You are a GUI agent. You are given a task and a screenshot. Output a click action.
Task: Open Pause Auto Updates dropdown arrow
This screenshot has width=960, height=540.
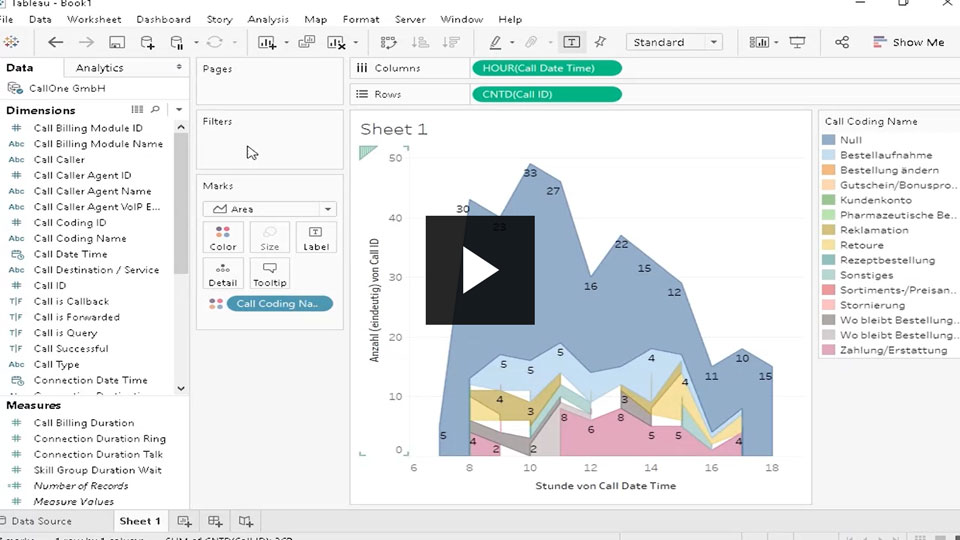coord(196,42)
